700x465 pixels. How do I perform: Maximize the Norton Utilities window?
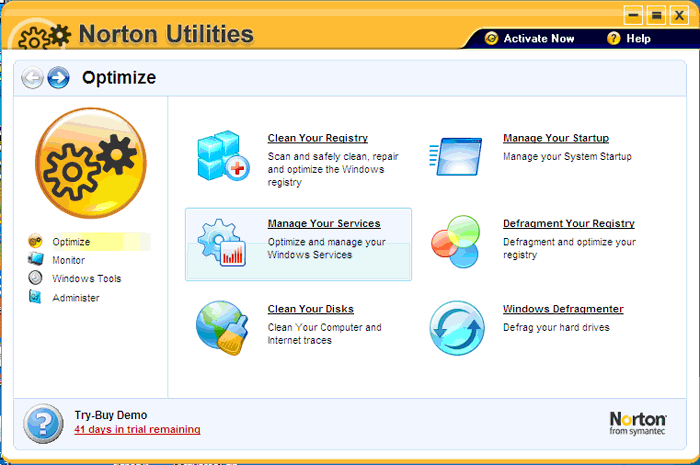coord(656,16)
